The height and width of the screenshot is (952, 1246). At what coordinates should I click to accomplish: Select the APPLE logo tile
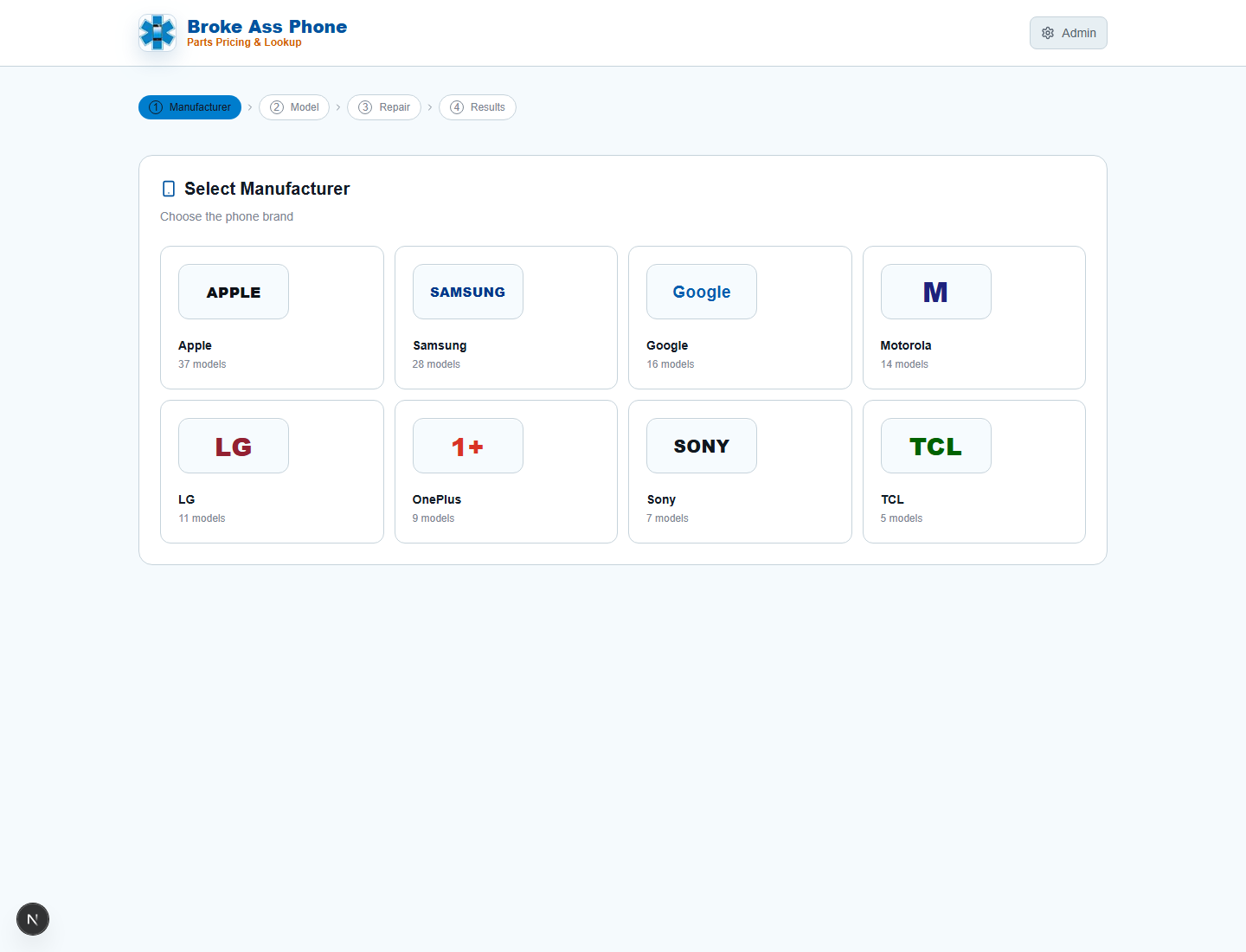pos(234,292)
